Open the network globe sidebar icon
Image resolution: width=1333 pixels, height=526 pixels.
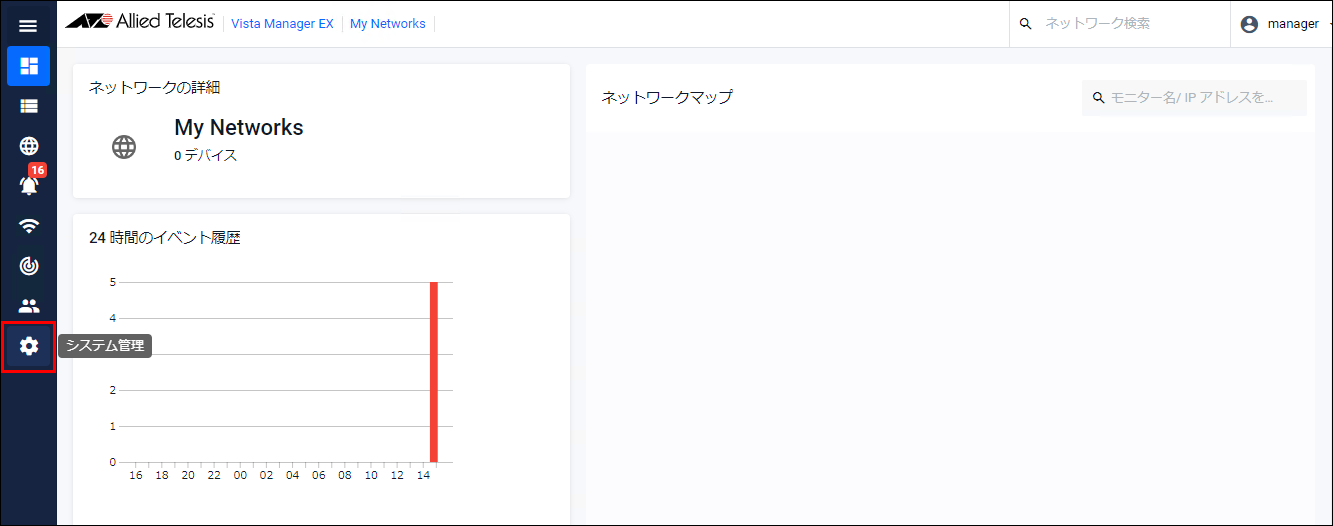point(28,146)
